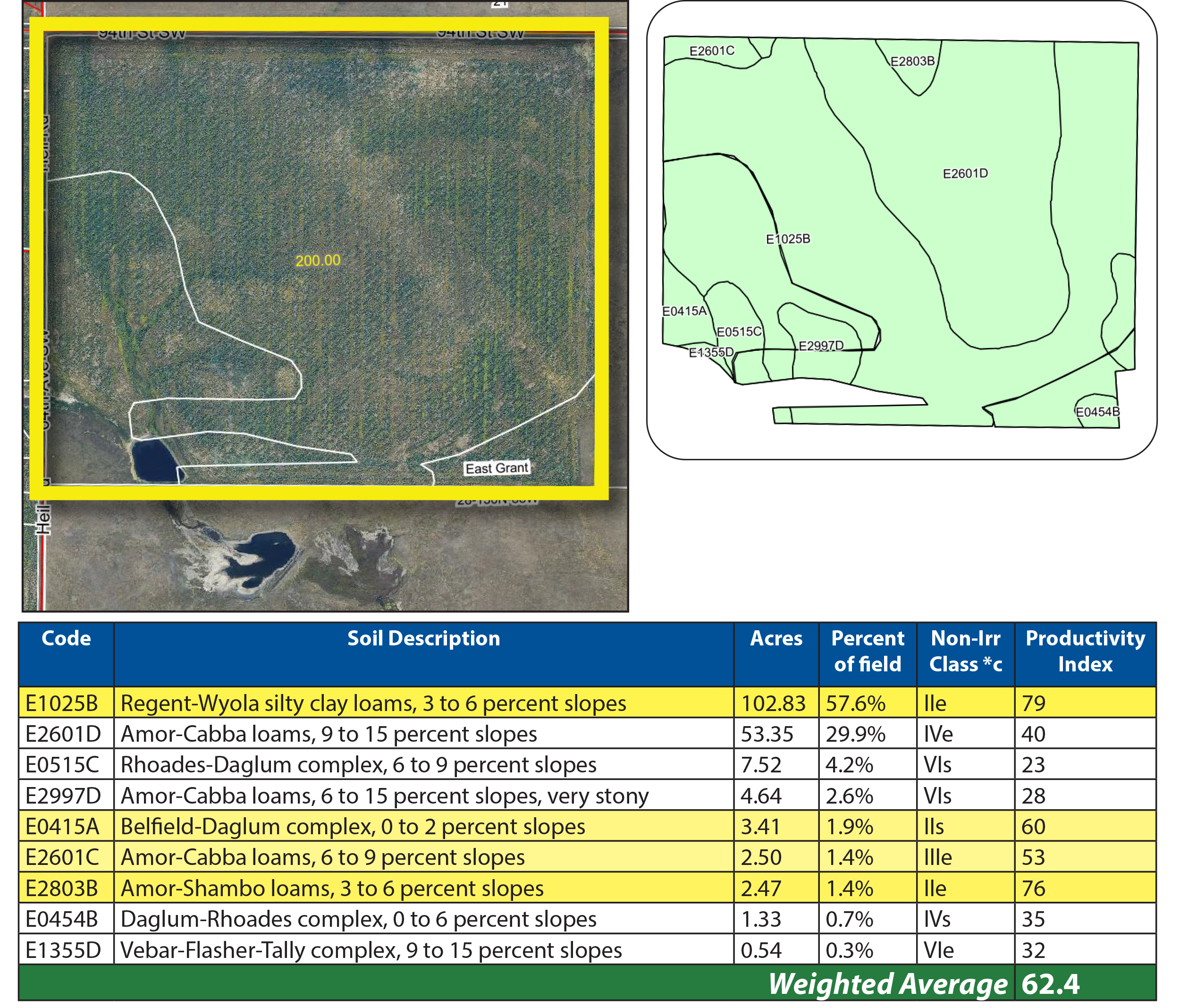Click the E1025B label on soil map

pyautogui.click(x=788, y=239)
